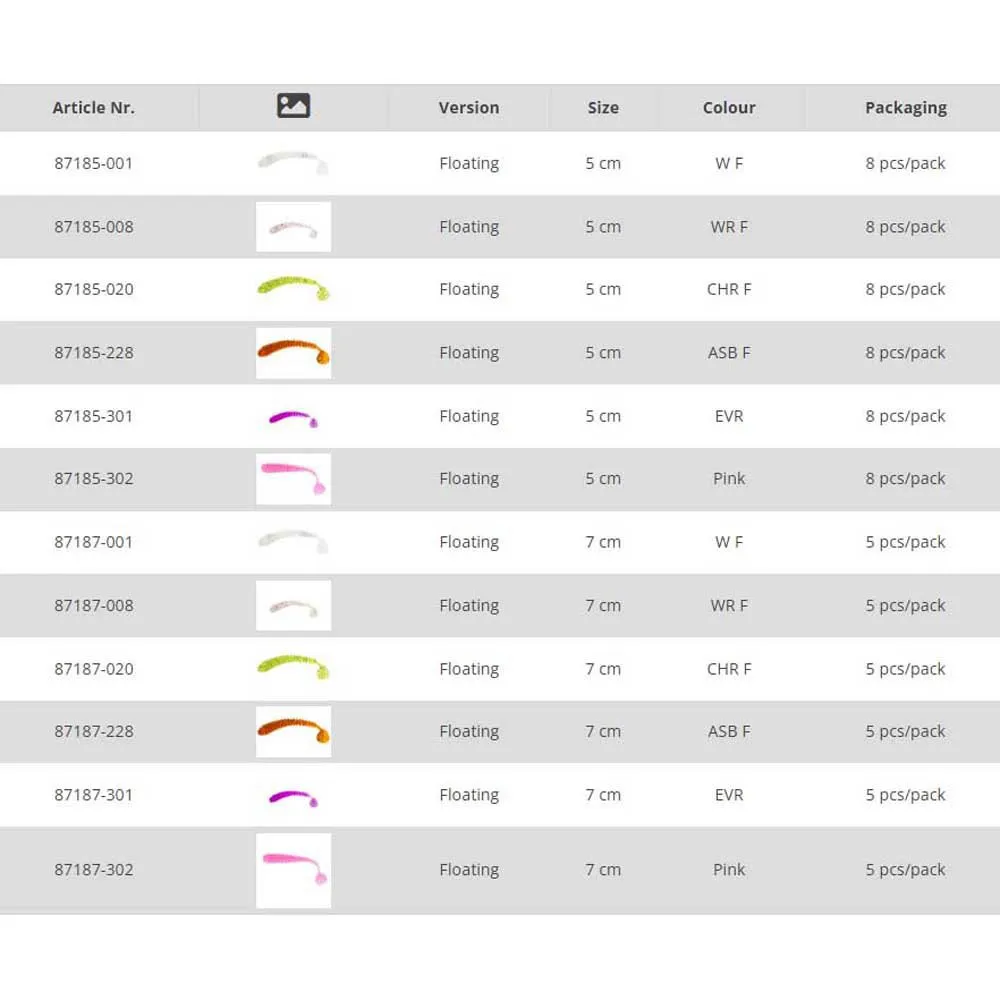The image size is (1000, 1000).
Task: Open the orange lure image for 87187-228
Action: tap(293, 731)
